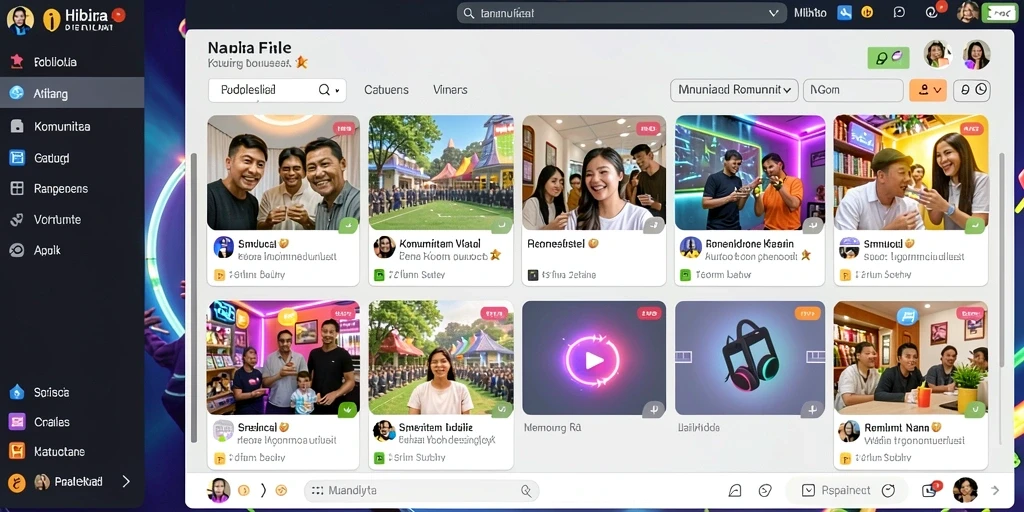Open the Apolk sidebar entry
Screen dimensions: 1024x512
[x=72, y=250]
